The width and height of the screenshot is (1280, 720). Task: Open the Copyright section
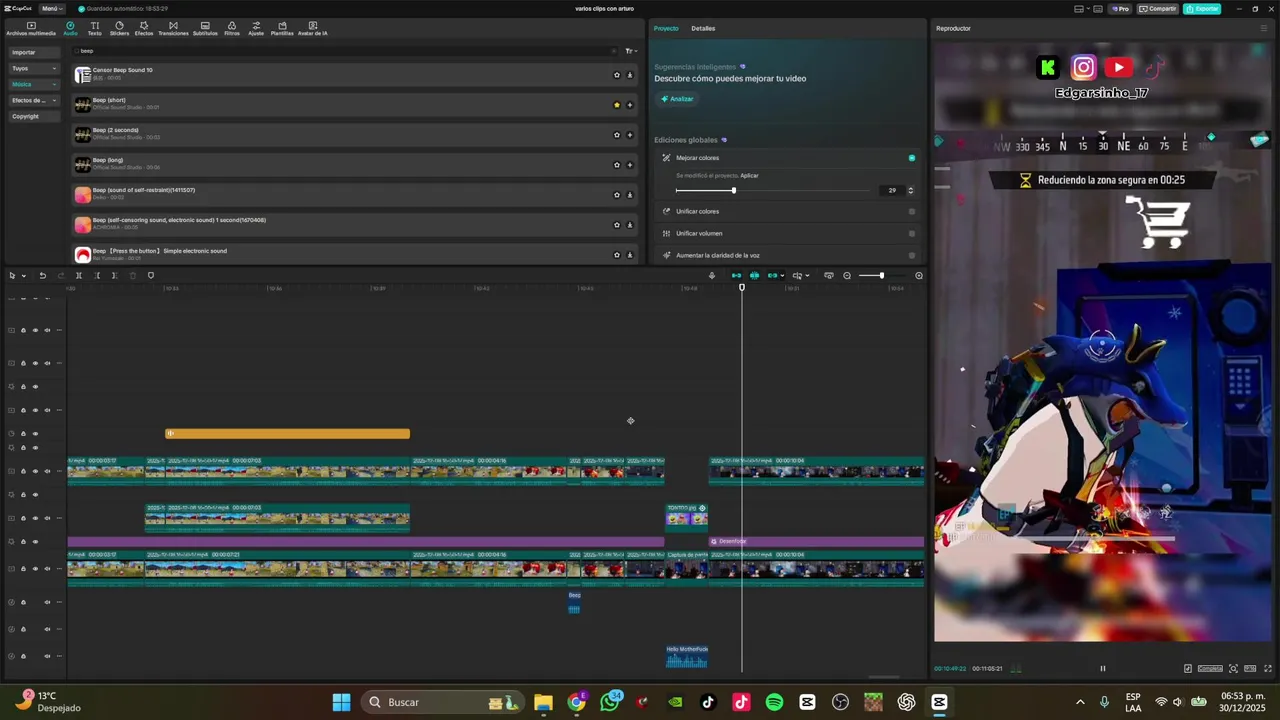pos(33,116)
